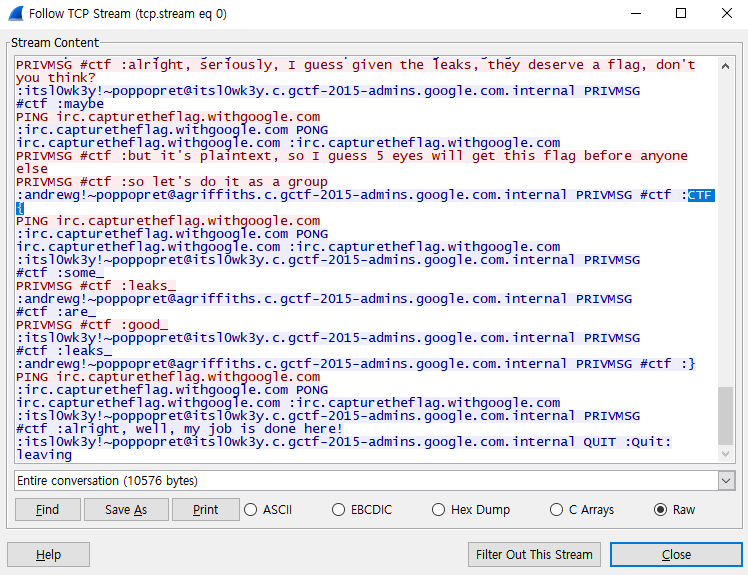The width and height of the screenshot is (748, 575).
Task: Print the stream content
Action: pyautogui.click(x=206, y=510)
